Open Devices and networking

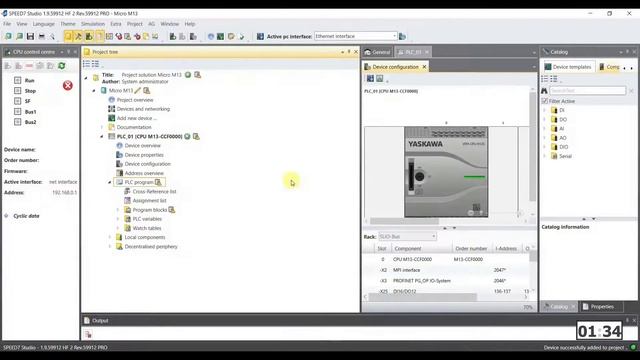pos(143,109)
